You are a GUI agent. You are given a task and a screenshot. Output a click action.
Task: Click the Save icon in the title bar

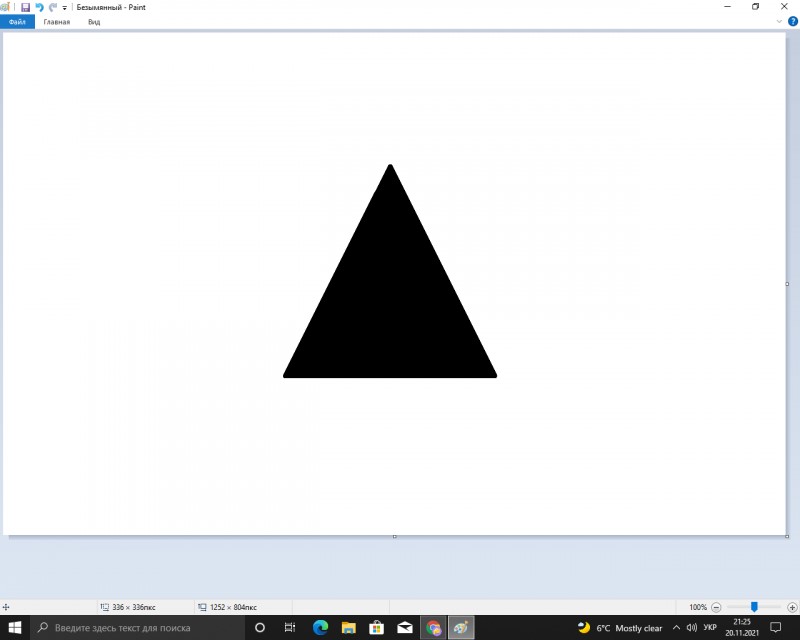point(25,7)
